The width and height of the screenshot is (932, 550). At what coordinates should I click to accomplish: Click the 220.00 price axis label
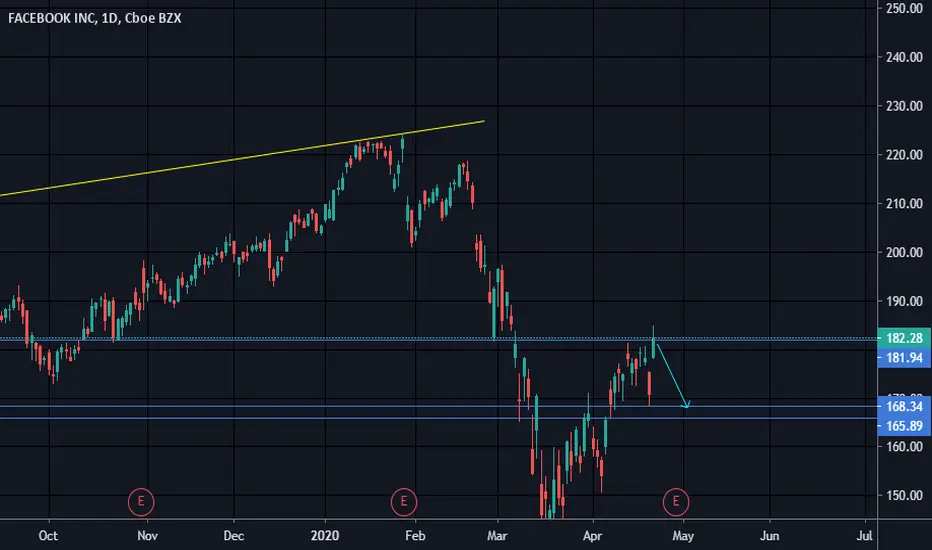904,155
